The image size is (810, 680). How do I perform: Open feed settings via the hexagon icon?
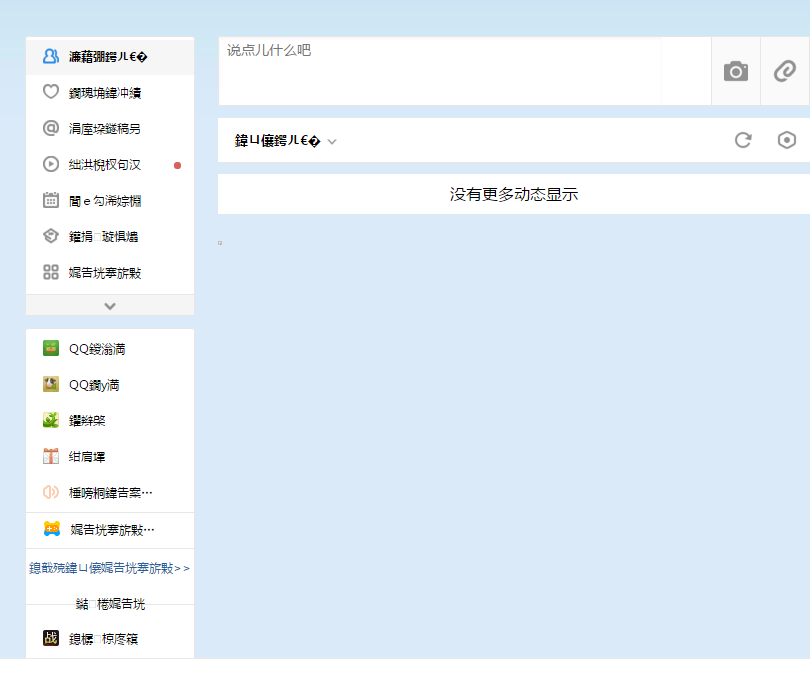click(786, 140)
